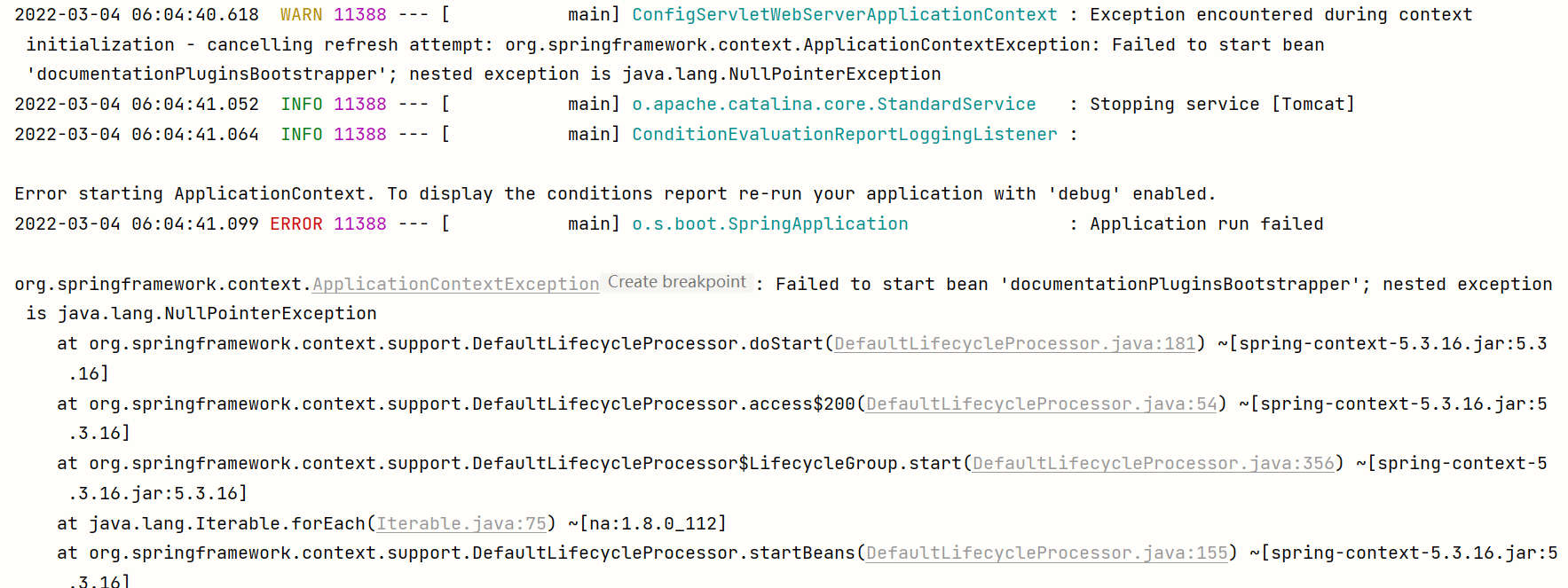Click the Stopping service [Tomcat] message
Image resolution: width=1568 pixels, height=588 pixels.
tap(1222, 104)
